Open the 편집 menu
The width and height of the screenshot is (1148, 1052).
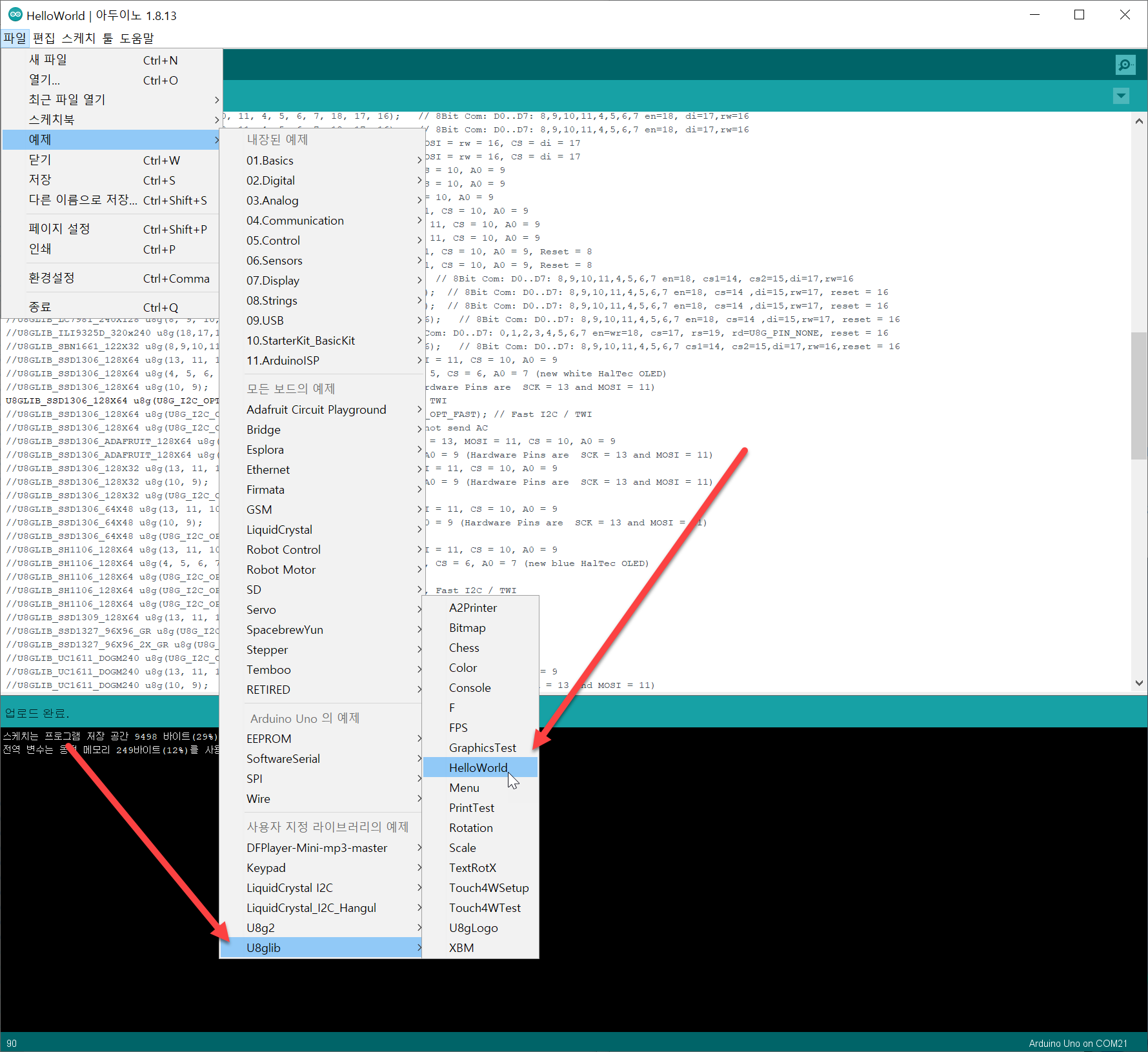[44, 38]
